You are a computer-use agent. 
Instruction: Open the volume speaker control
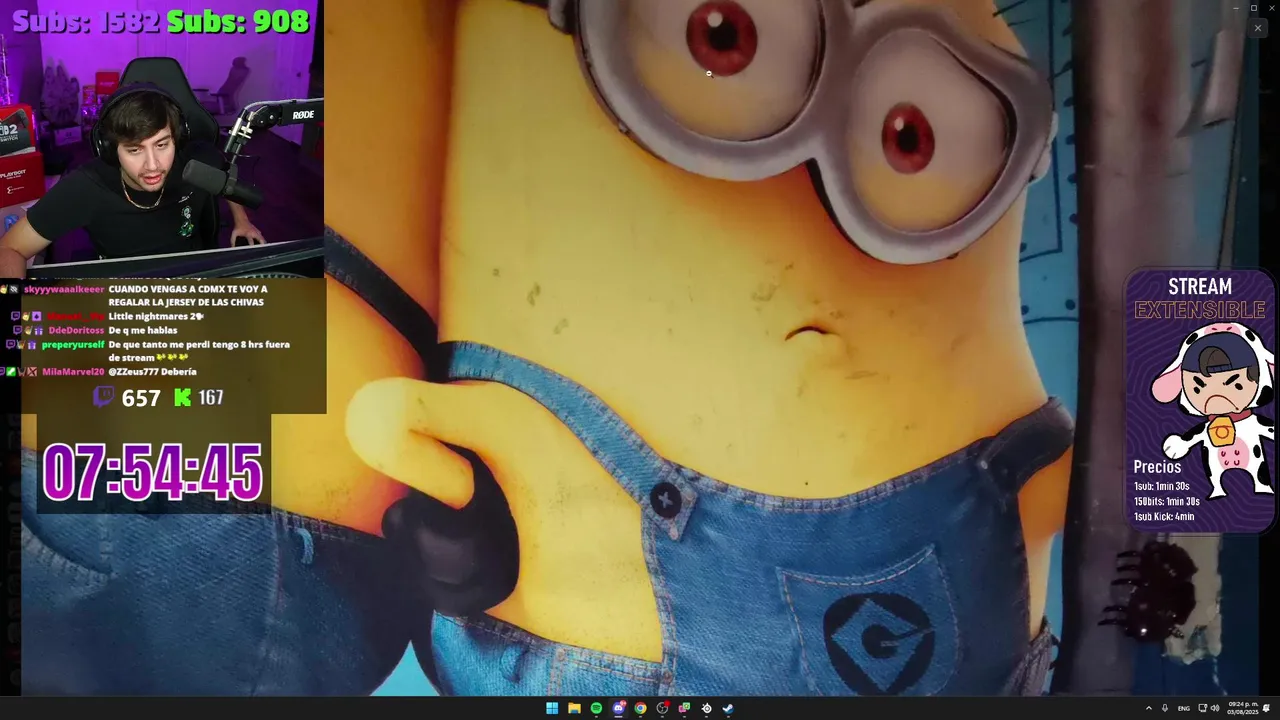click(x=1215, y=708)
